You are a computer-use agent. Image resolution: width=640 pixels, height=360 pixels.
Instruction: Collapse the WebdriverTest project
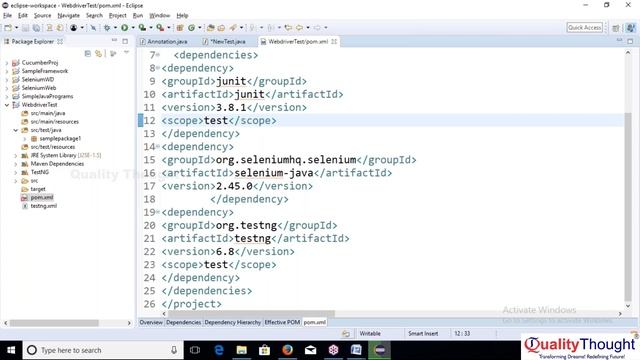[7, 105]
